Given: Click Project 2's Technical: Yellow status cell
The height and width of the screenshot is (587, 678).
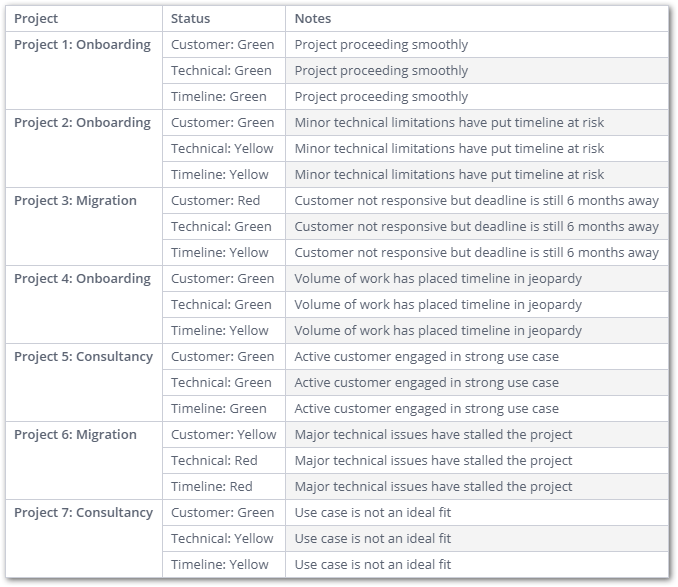Looking at the screenshot, I should point(222,149).
